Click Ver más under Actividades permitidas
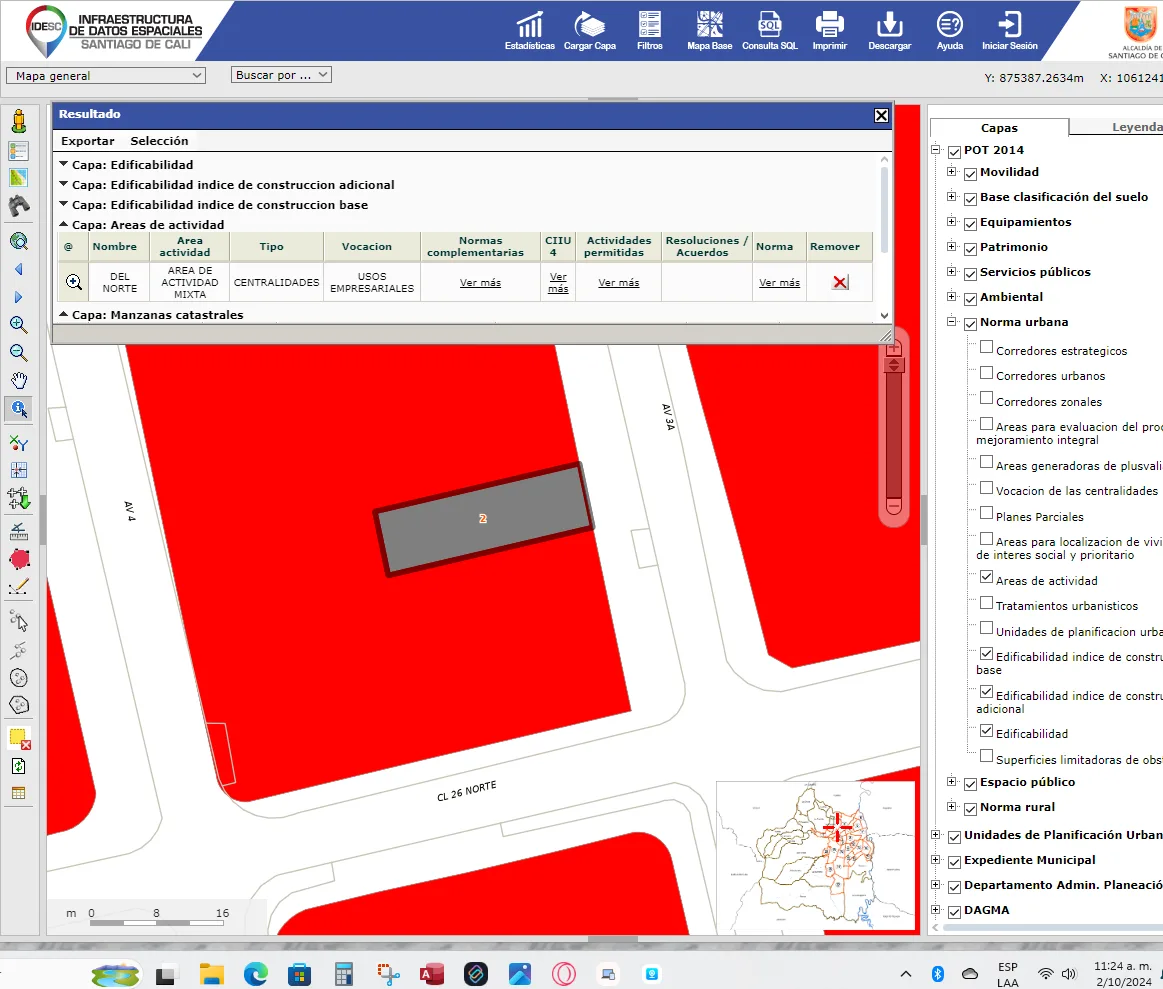This screenshot has width=1163, height=989. [x=618, y=283]
